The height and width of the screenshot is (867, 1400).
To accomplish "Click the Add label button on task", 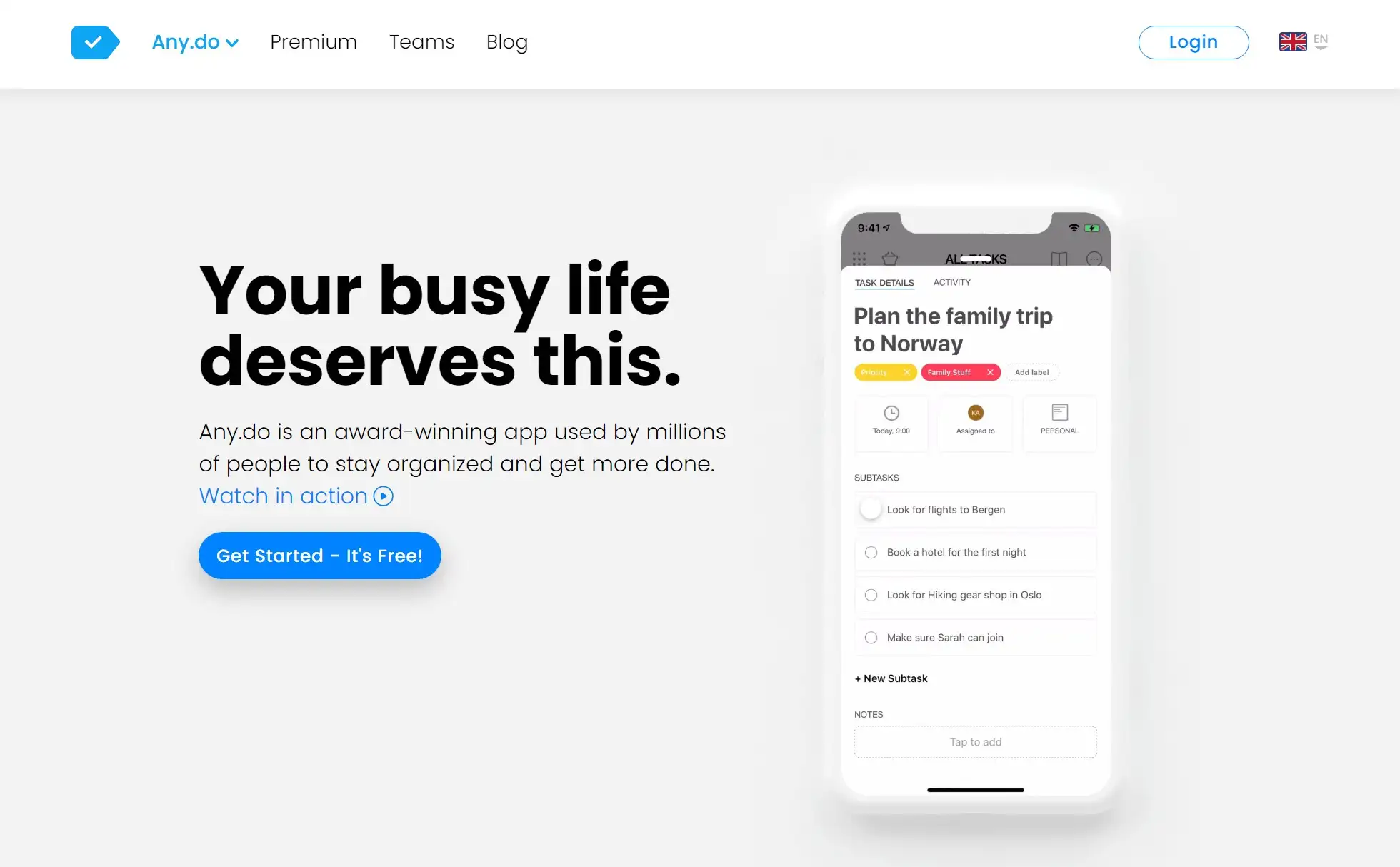I will [x=1032, y=372].
